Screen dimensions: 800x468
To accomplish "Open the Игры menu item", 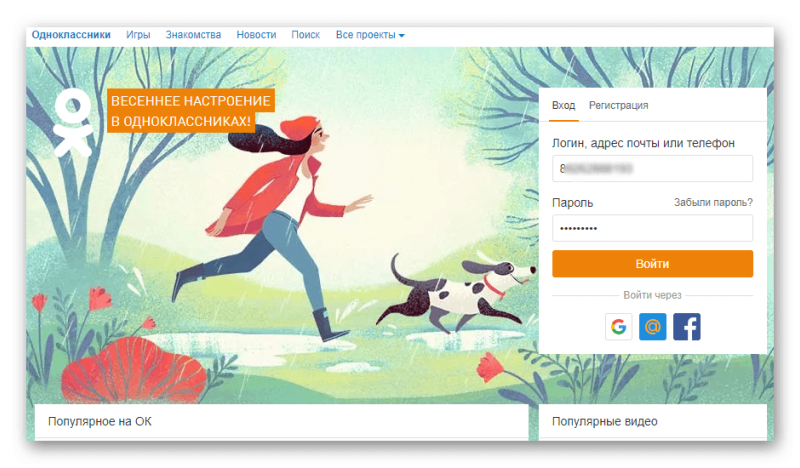I will point(138,35).
